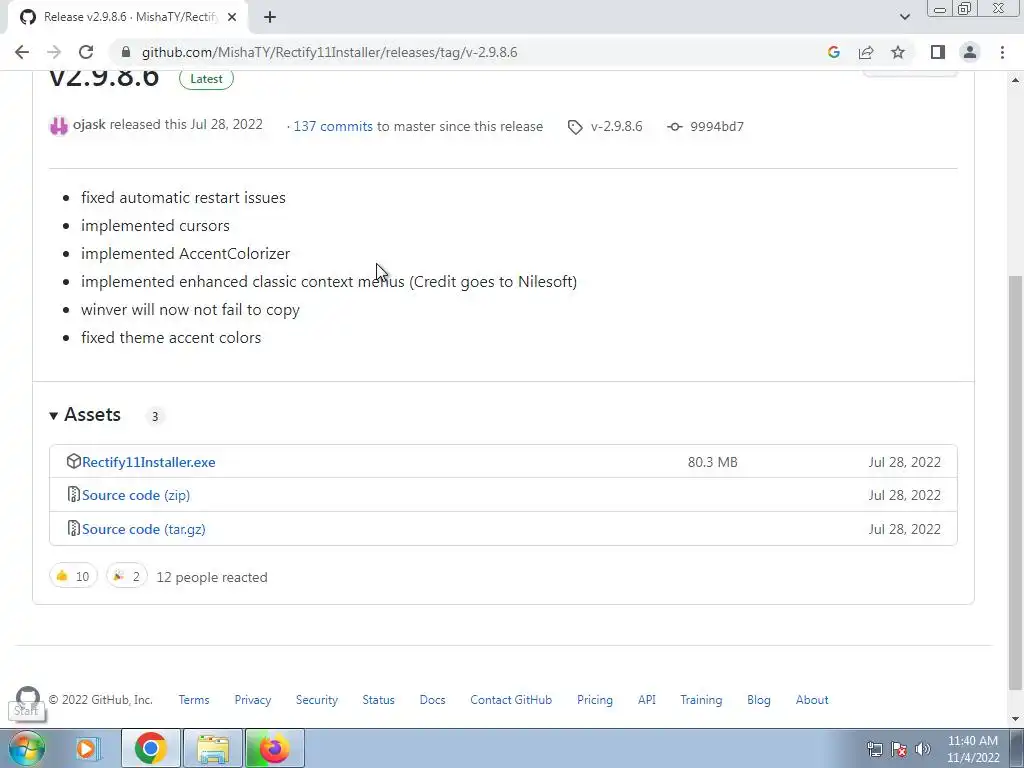Open a new browser tab
The width and height of the screenshot is (1024, 768).
[270, 17]
